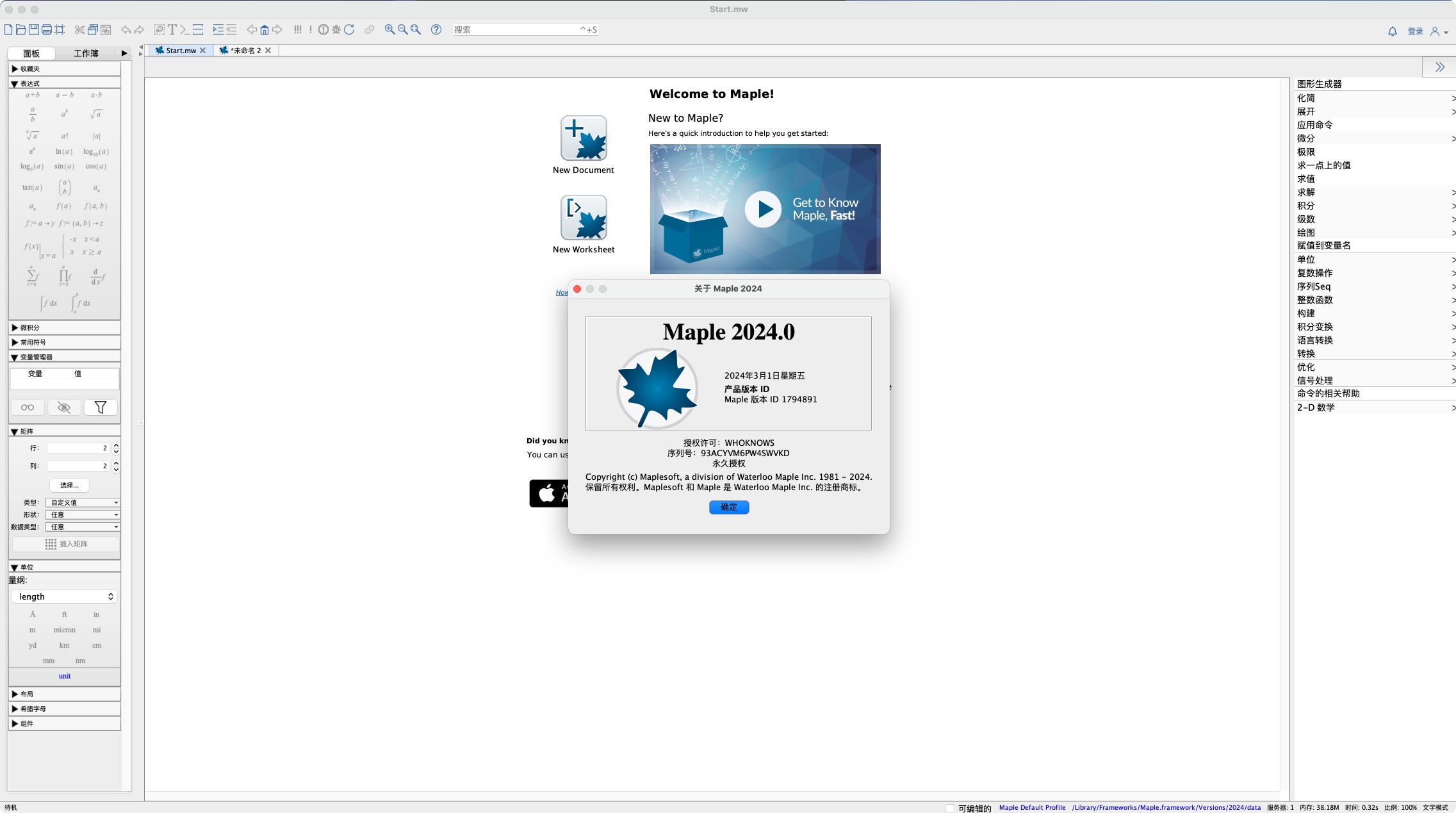Expand the 微积分 palette
This screenshot has width=1456, height=813.
tap(64, 327)
